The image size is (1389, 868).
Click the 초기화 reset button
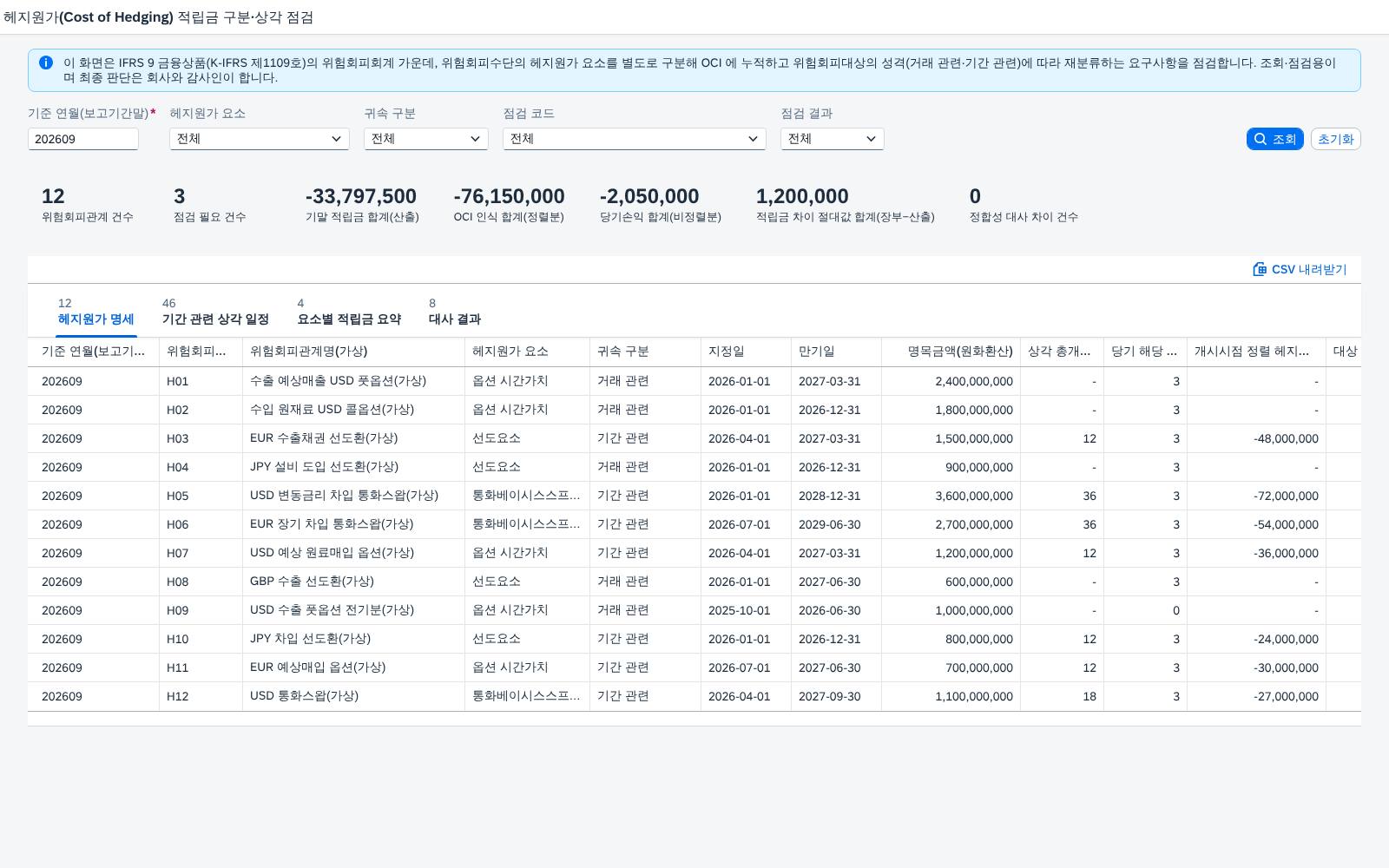pyautogui.click(x=1335, y=139)
